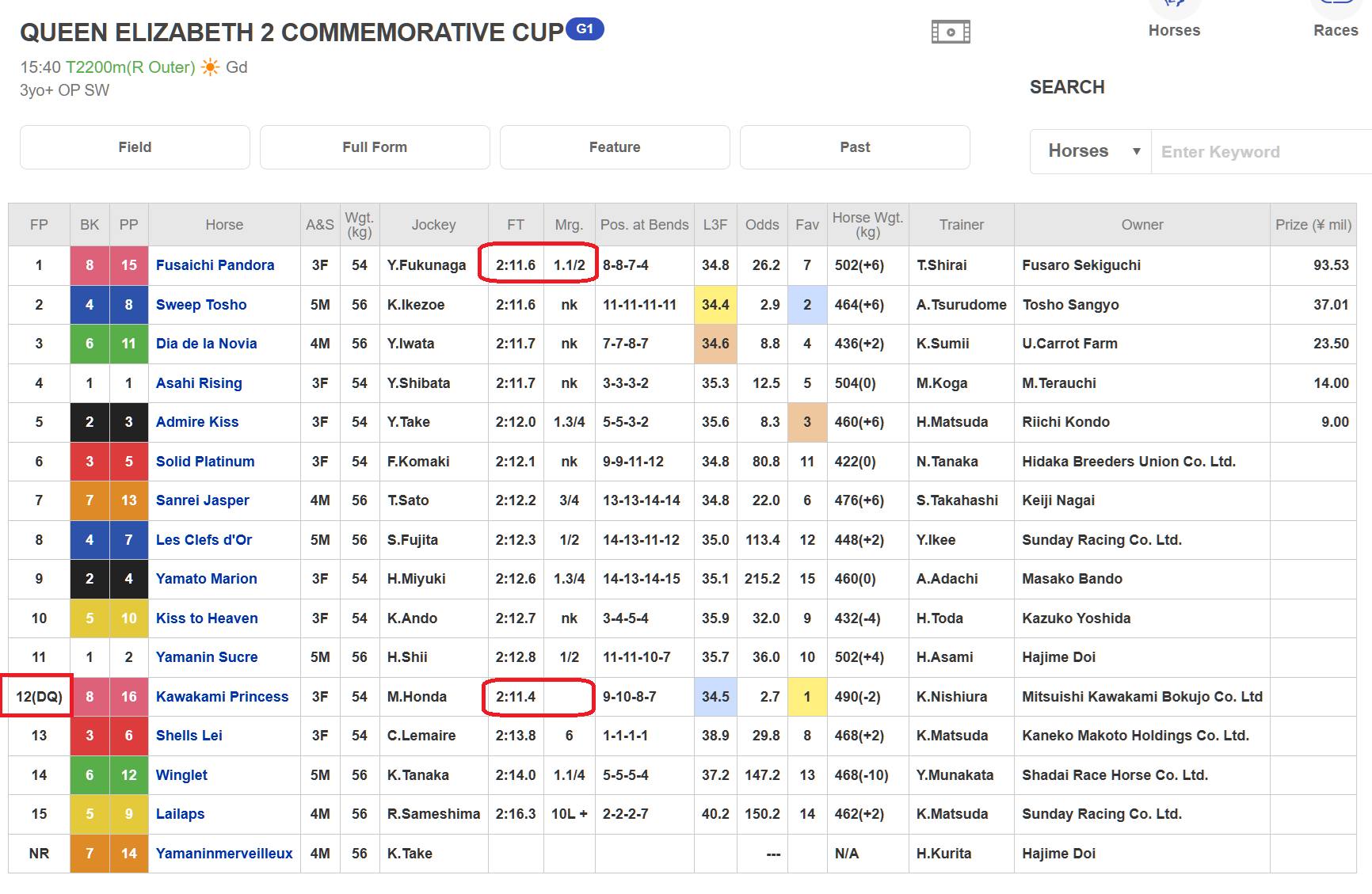Click odds value 215.2
This screenshot has width=1372, height=894.
(x=762, y=579)
